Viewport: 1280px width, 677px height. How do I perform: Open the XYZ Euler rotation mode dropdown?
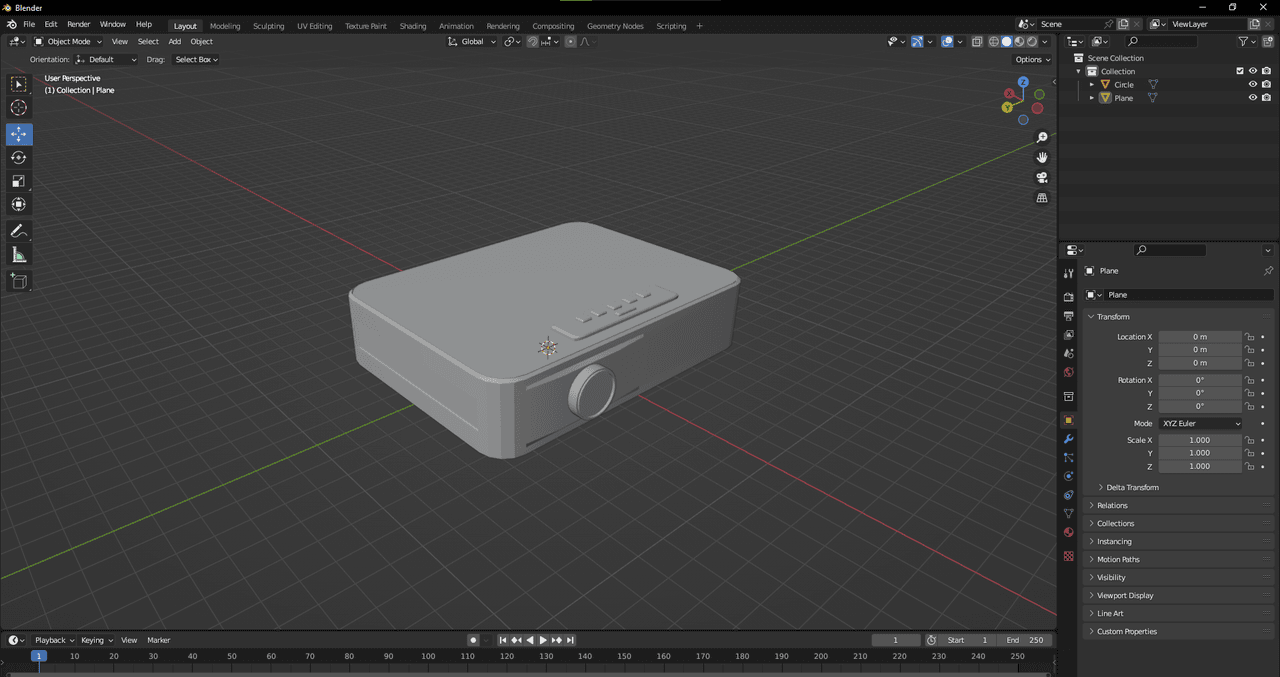click(x=1200, y=424)
